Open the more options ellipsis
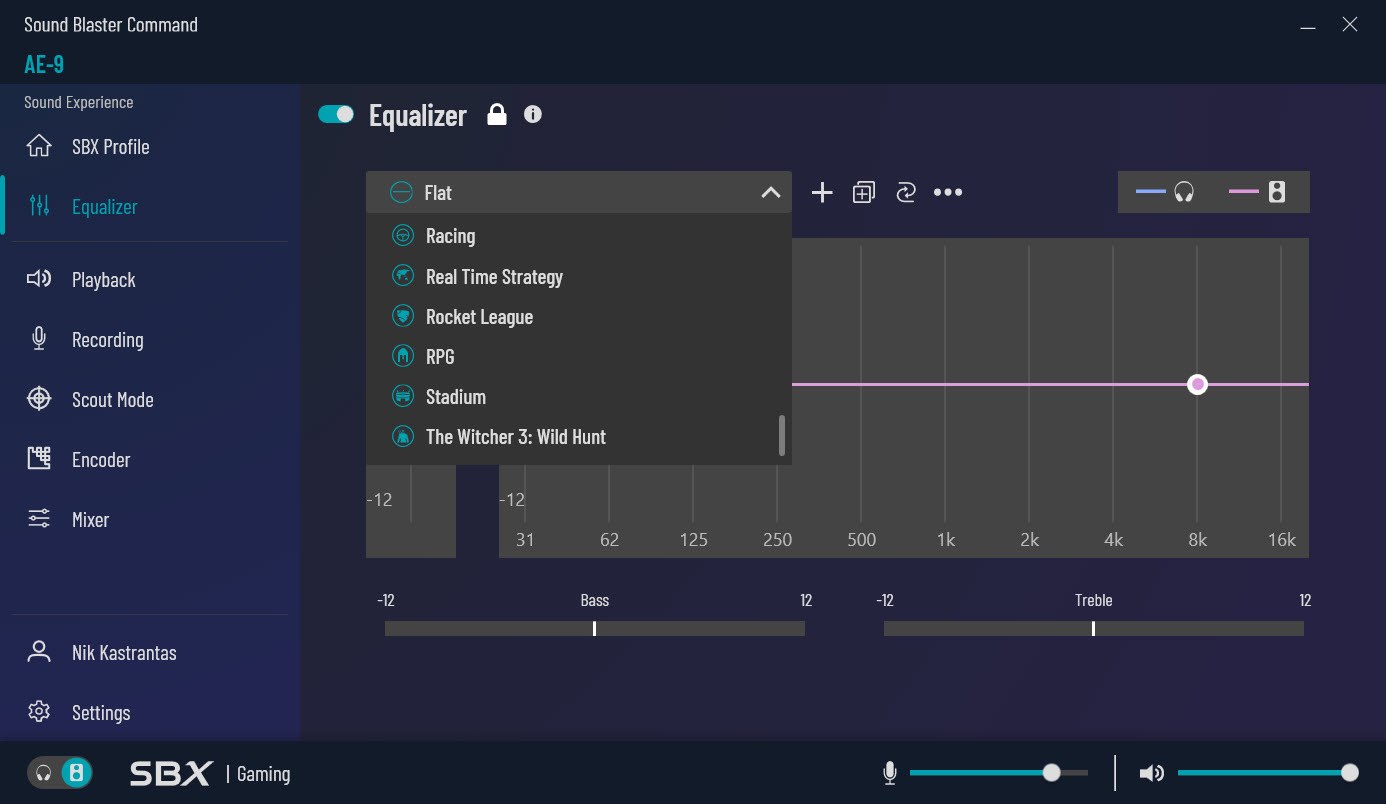Viewport: 1386px width, 804px height. click(x=948, y=193)
